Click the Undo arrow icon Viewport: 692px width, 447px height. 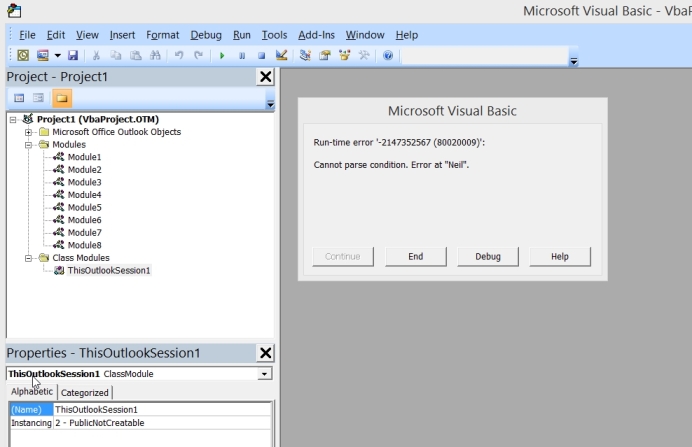[179, 55]
